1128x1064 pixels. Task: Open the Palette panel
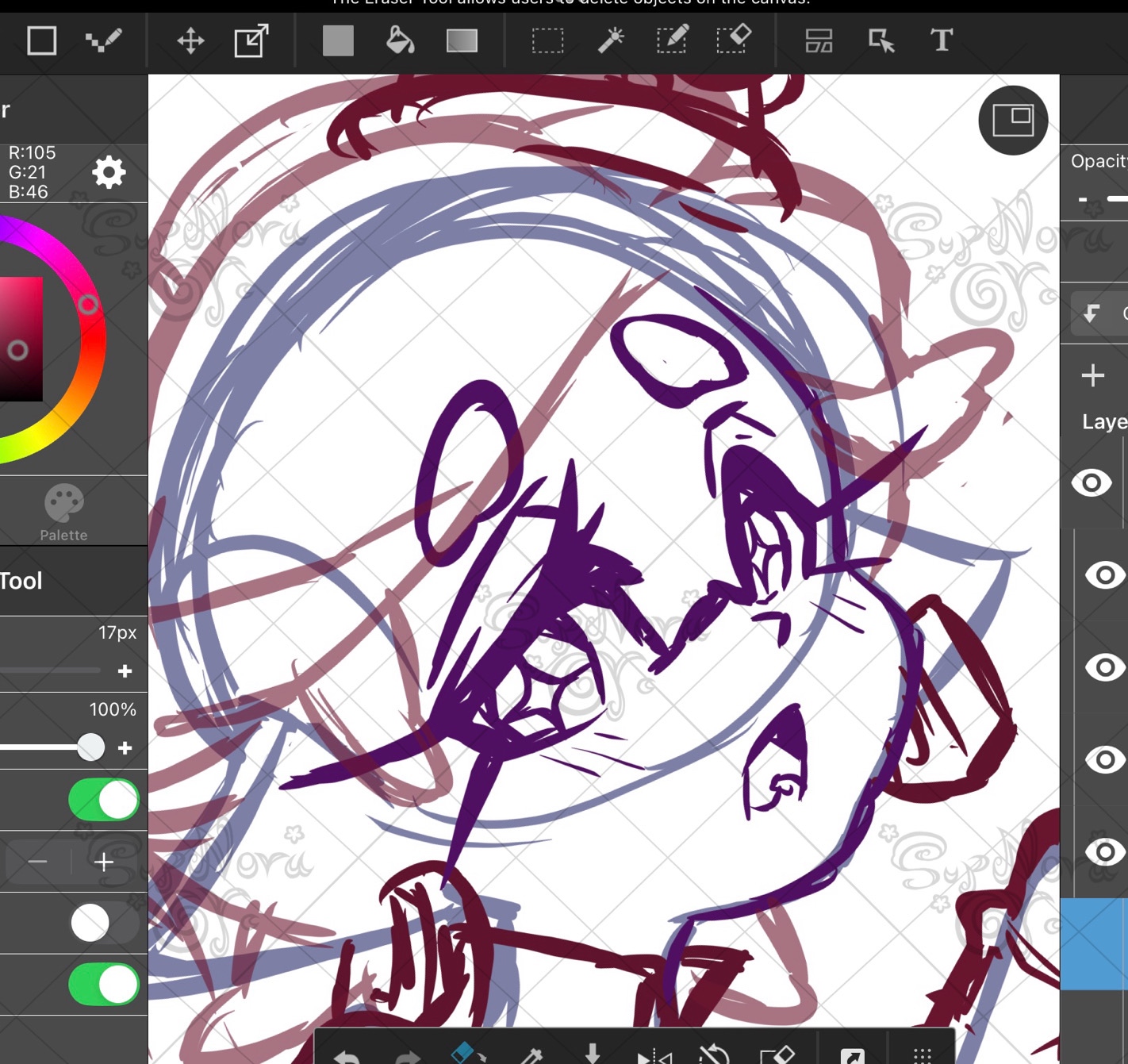pyautogui.click(x=63, y=512)
